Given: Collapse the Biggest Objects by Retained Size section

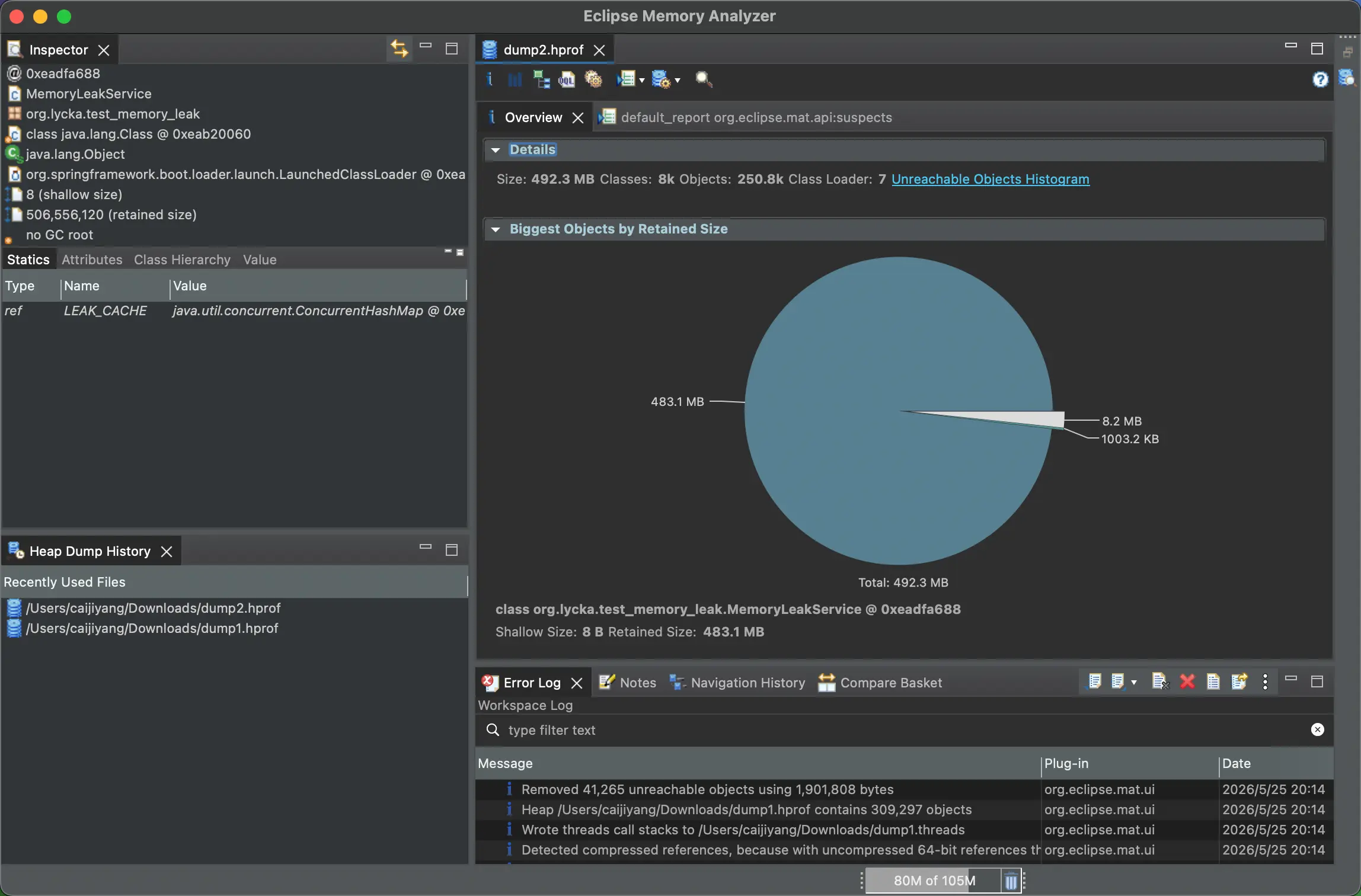Looking at the screenshot, I should [496, 229].
